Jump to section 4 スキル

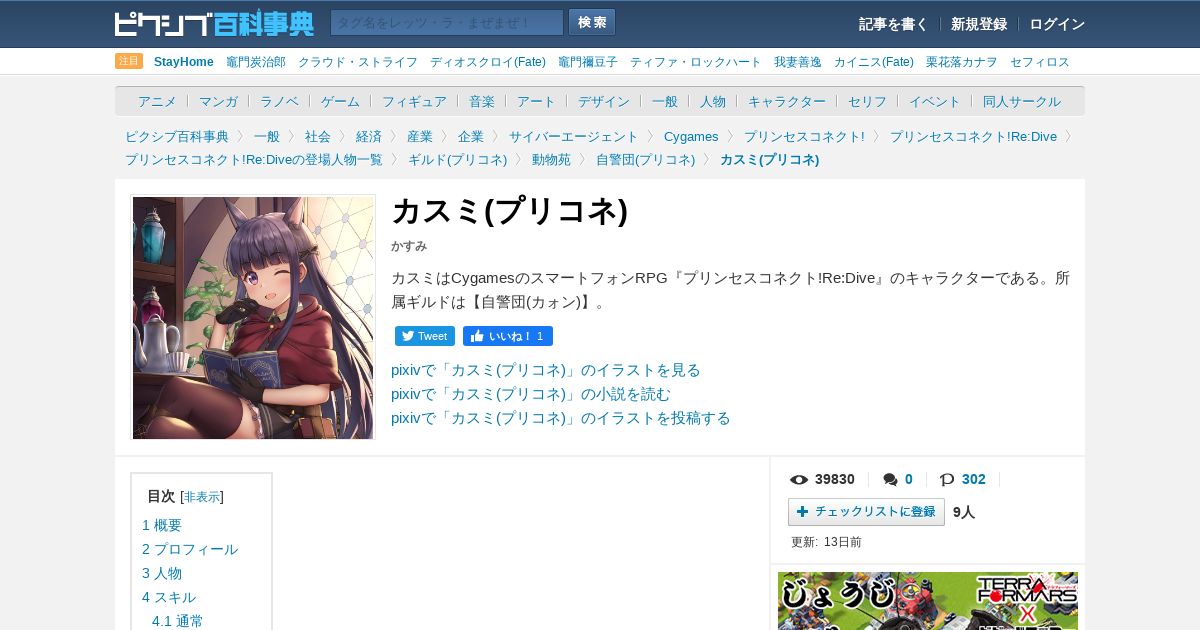point(169,597)
